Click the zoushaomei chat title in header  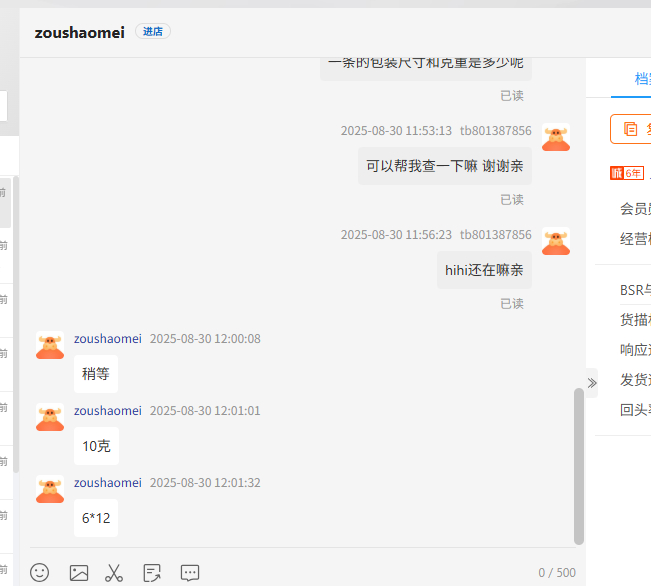(79, 32)
